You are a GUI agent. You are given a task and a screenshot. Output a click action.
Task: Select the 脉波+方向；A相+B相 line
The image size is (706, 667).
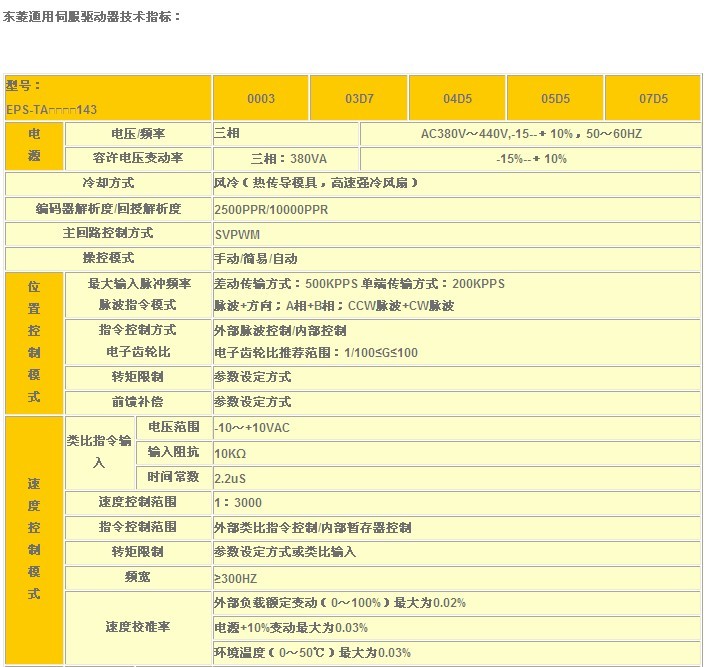point(334,306)
